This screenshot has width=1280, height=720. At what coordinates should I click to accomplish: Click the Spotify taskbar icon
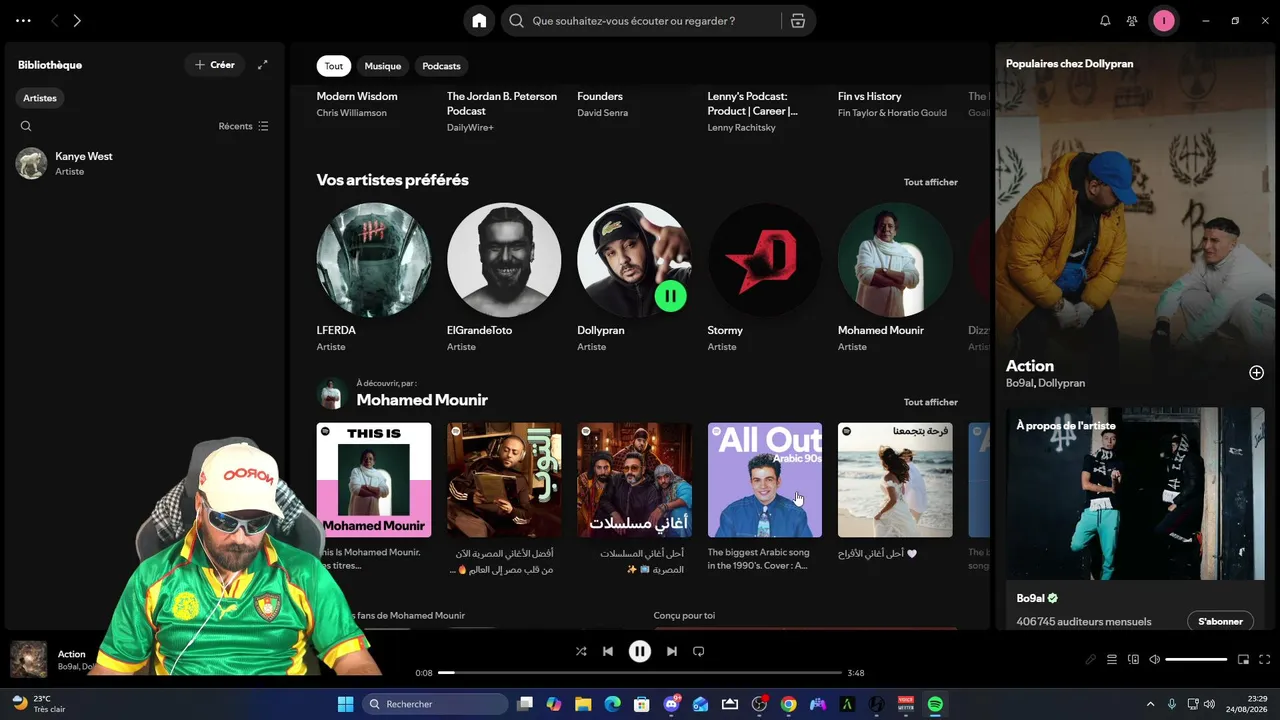pos(935,704)
